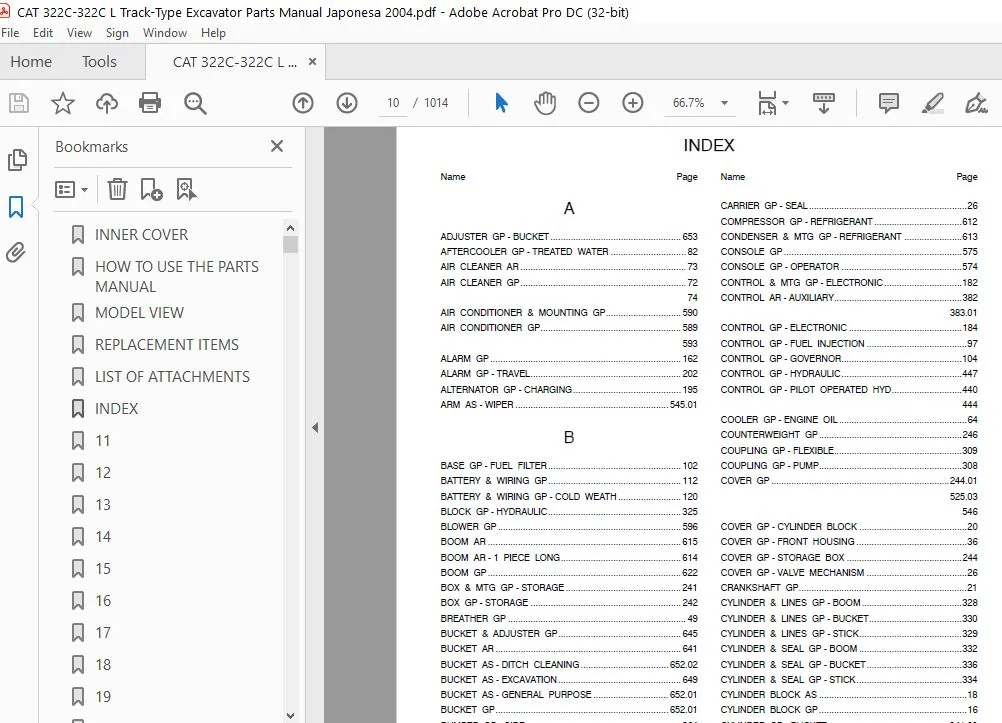Click CYLINDER BLOCK AS index entry
The height and width of the screenshot is (723, 1002).
pyautogui.click(x=849, y=694)
